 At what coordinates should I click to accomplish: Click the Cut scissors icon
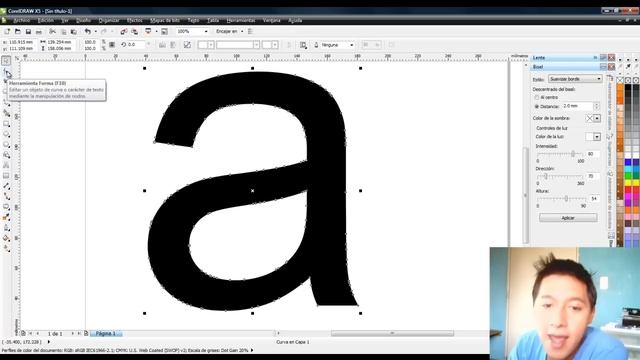53,31
